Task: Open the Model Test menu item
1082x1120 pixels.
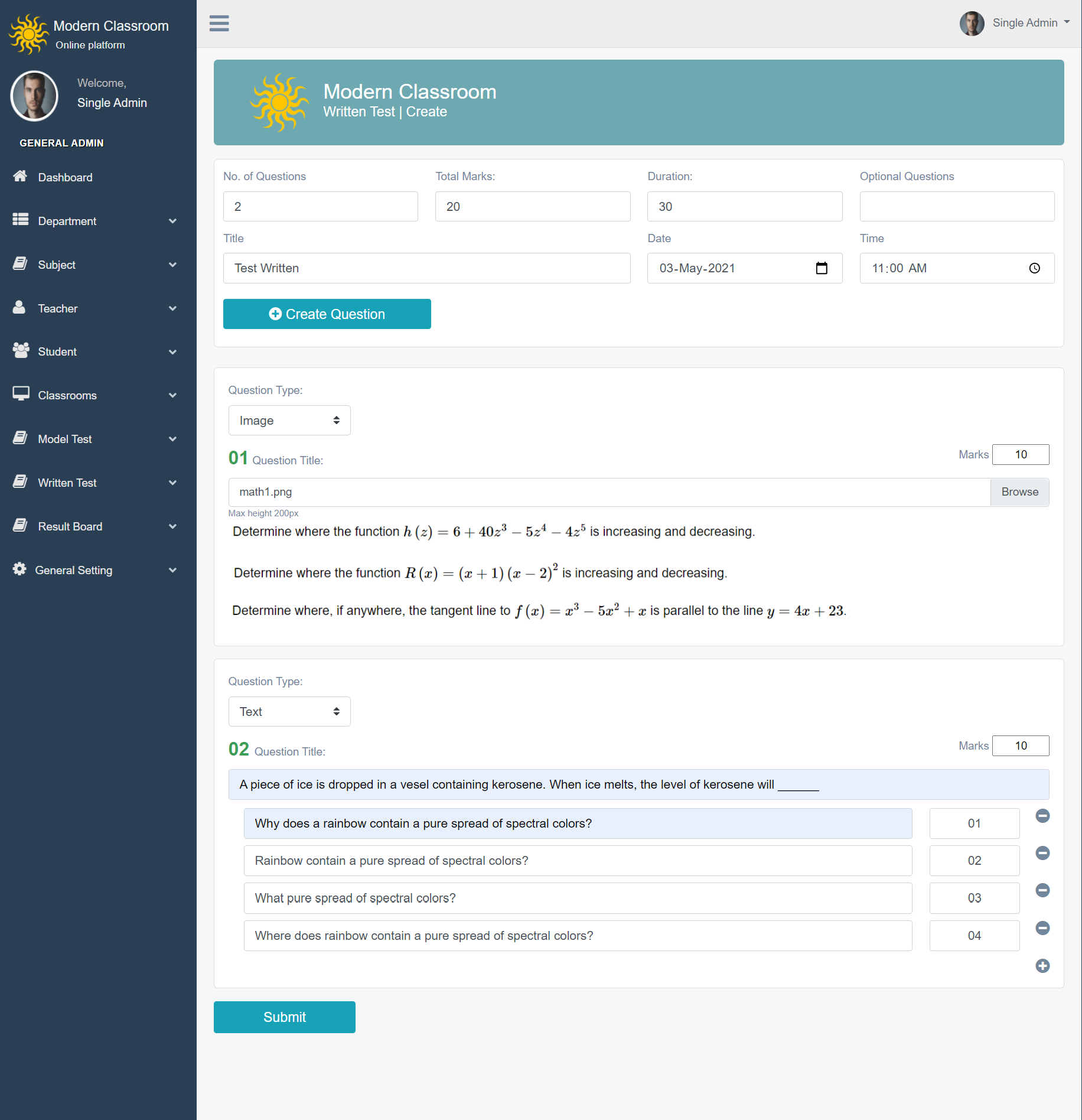Action: (x=98, y=439)
